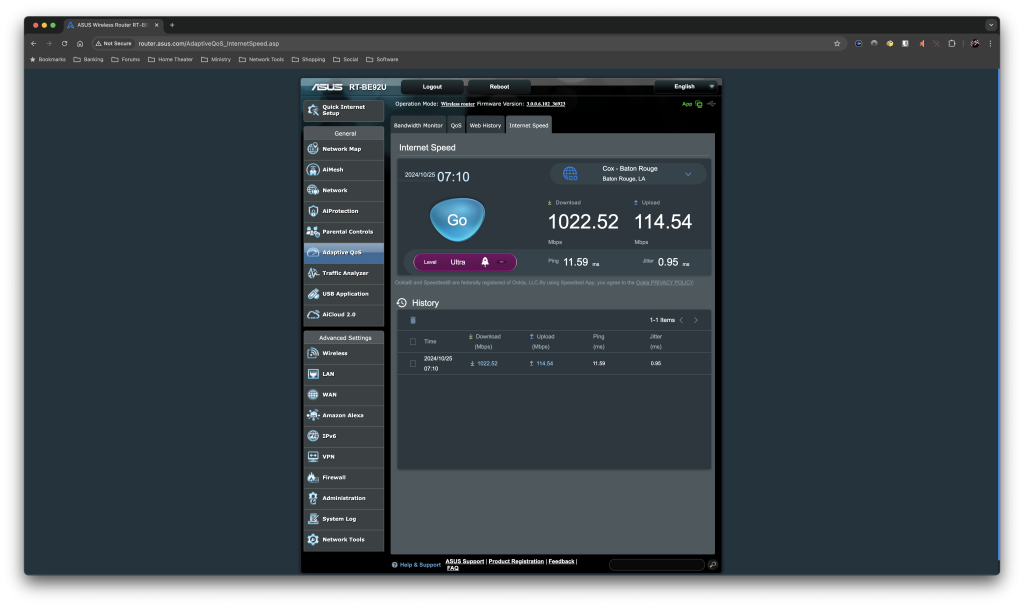Open the Home Theater bookmarks folder

(x=170, y=59)
